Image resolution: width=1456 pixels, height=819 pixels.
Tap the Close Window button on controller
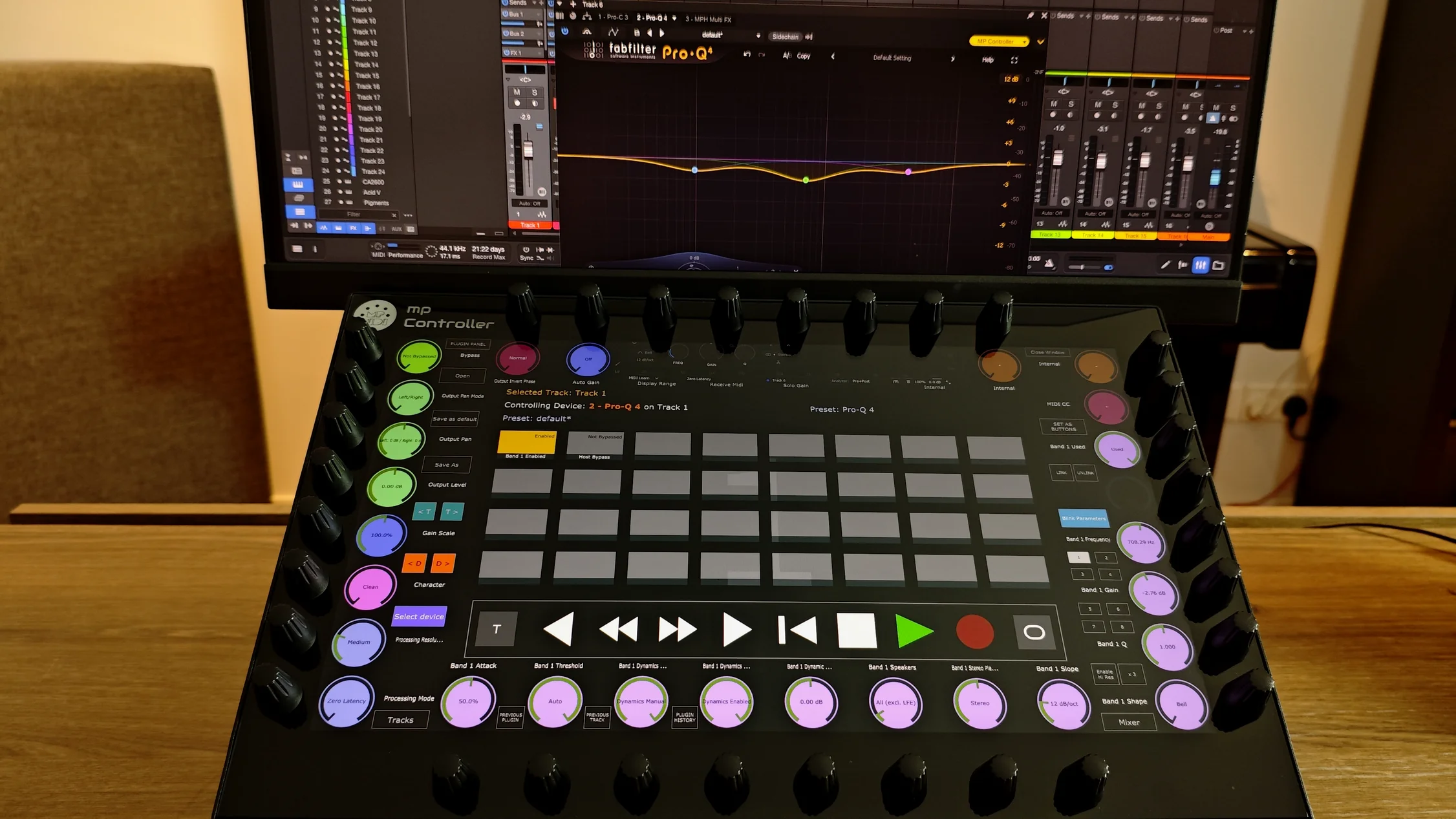tap(1047, 352)
